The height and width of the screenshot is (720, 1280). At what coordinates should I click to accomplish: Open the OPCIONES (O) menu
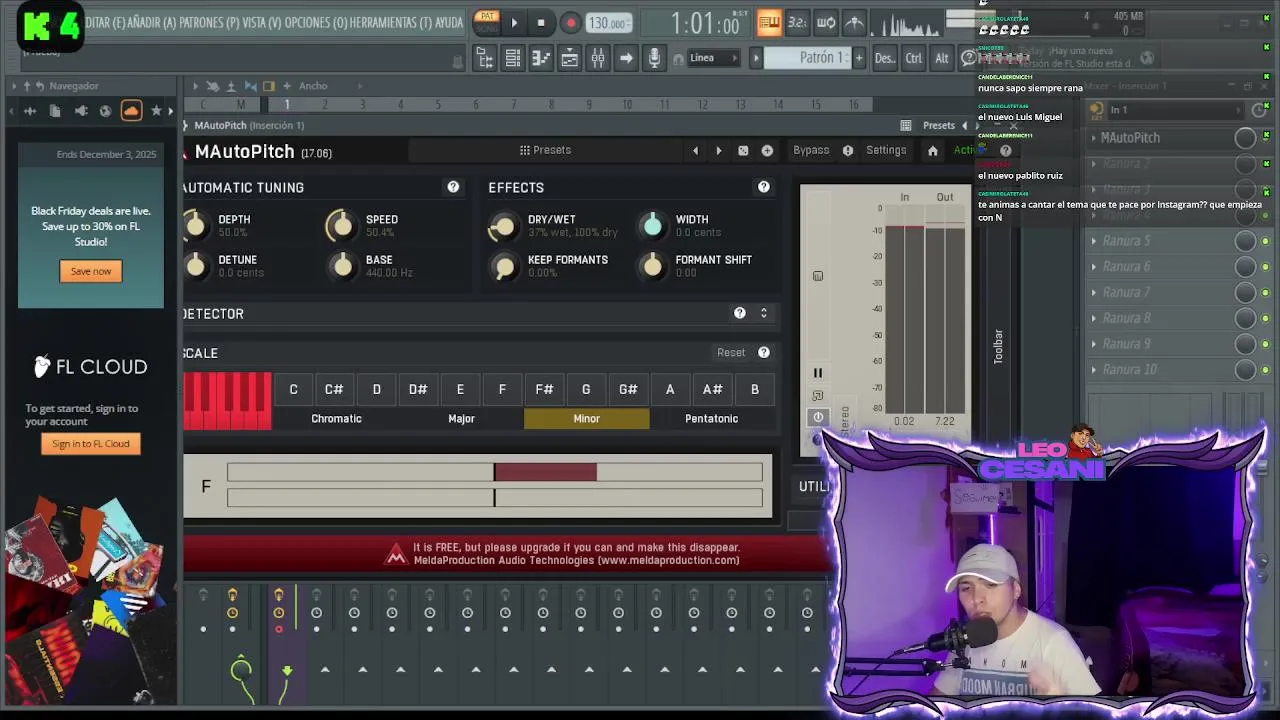(314, 22)
